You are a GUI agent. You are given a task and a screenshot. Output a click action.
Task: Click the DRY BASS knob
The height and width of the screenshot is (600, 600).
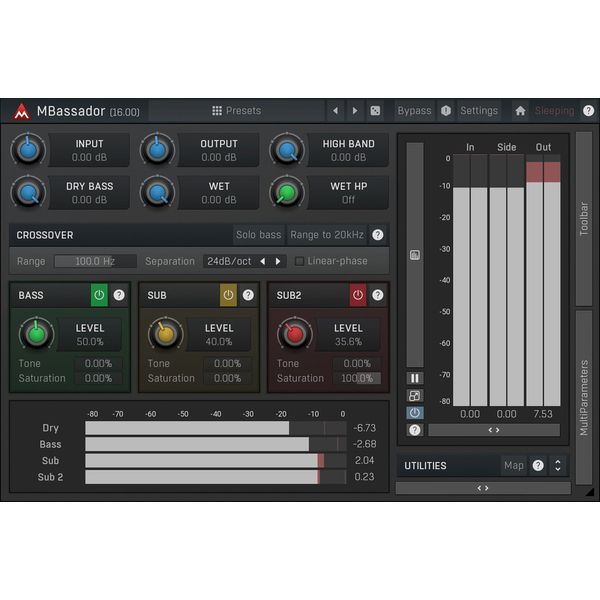tap(28, 192)
